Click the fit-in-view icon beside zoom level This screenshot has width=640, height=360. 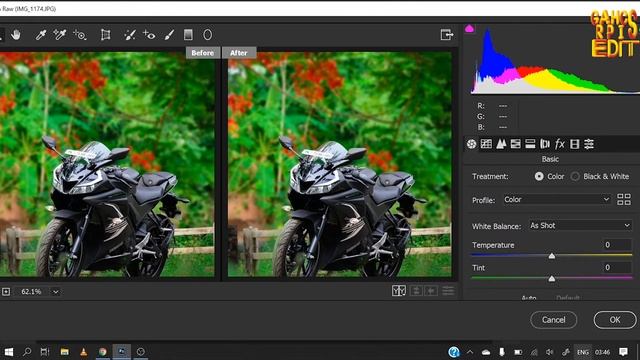point(6,291)
